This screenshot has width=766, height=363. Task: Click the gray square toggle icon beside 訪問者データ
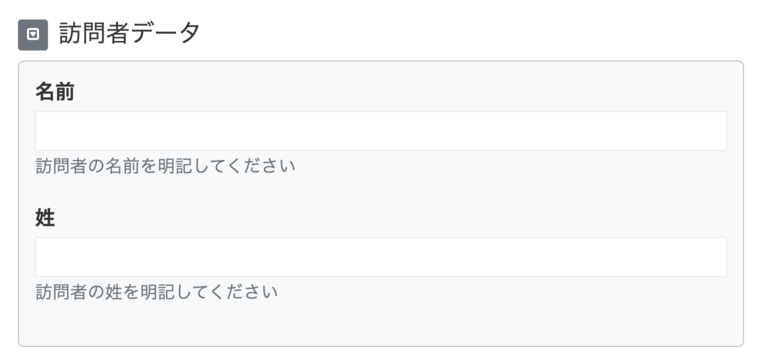[x=33, y=35]
